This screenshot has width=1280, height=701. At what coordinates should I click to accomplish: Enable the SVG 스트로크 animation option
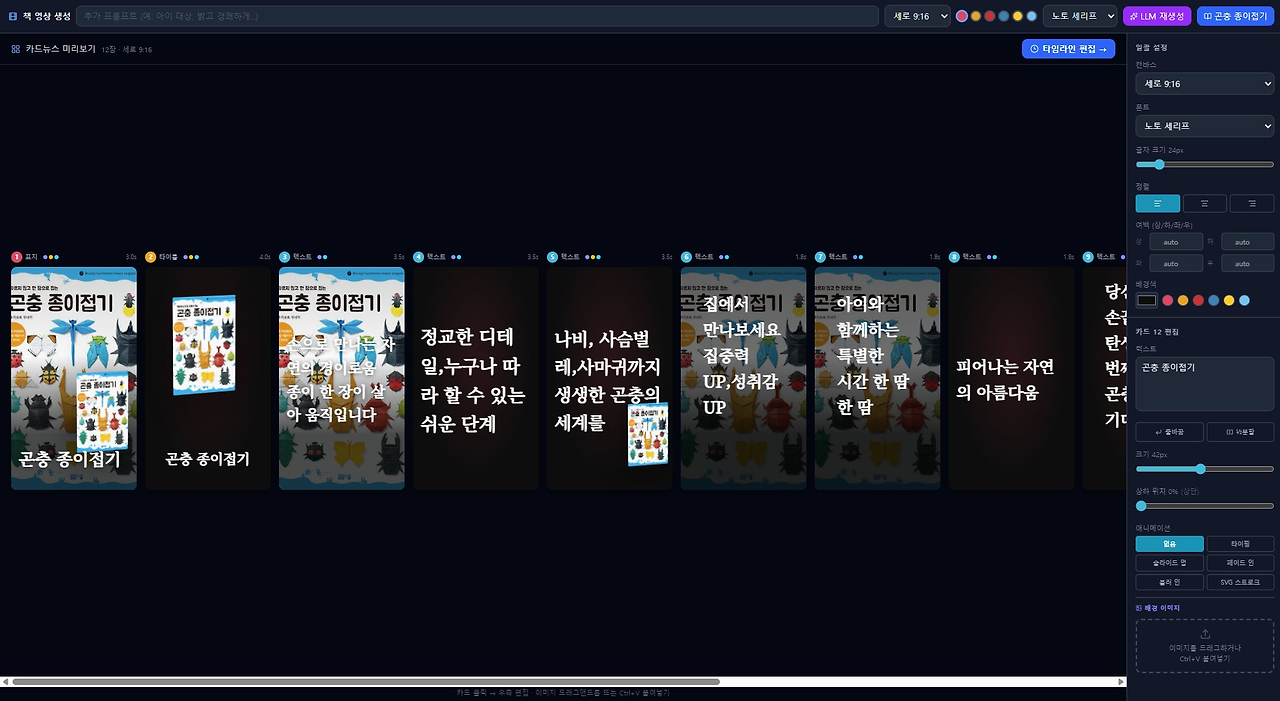pyautogui.click(x=1239, y=581)
